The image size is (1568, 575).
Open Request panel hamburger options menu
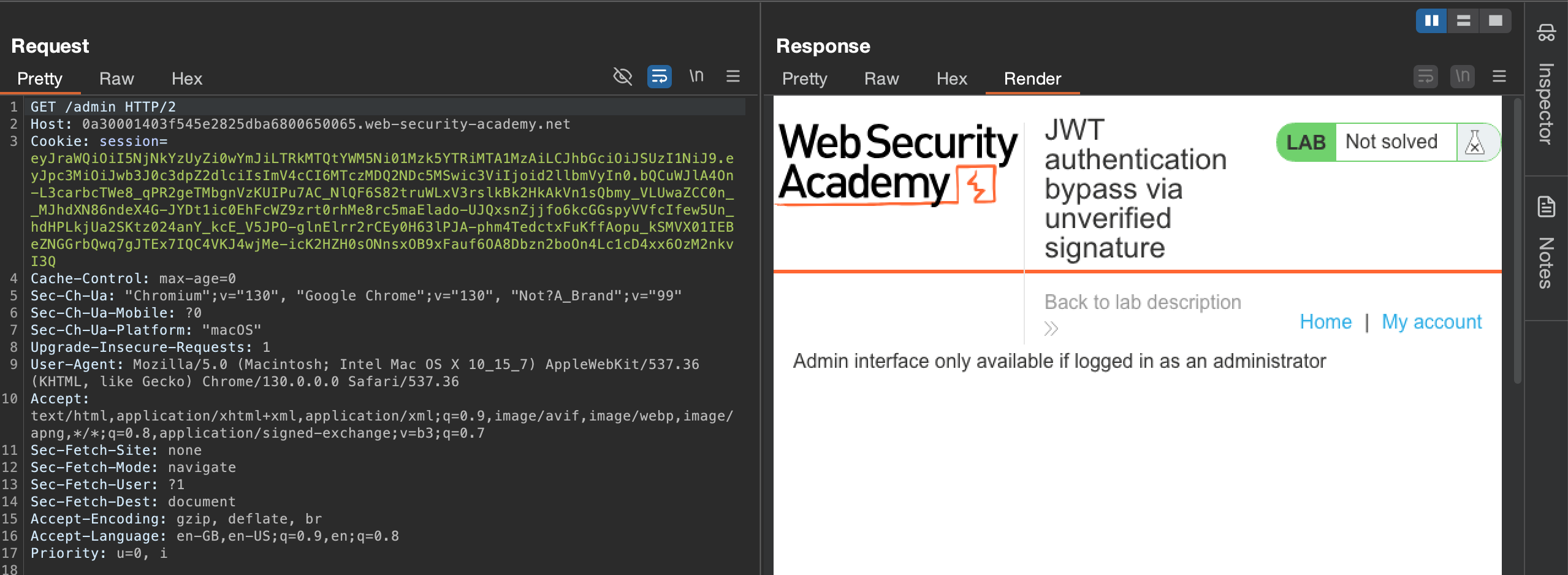(733, 77)
